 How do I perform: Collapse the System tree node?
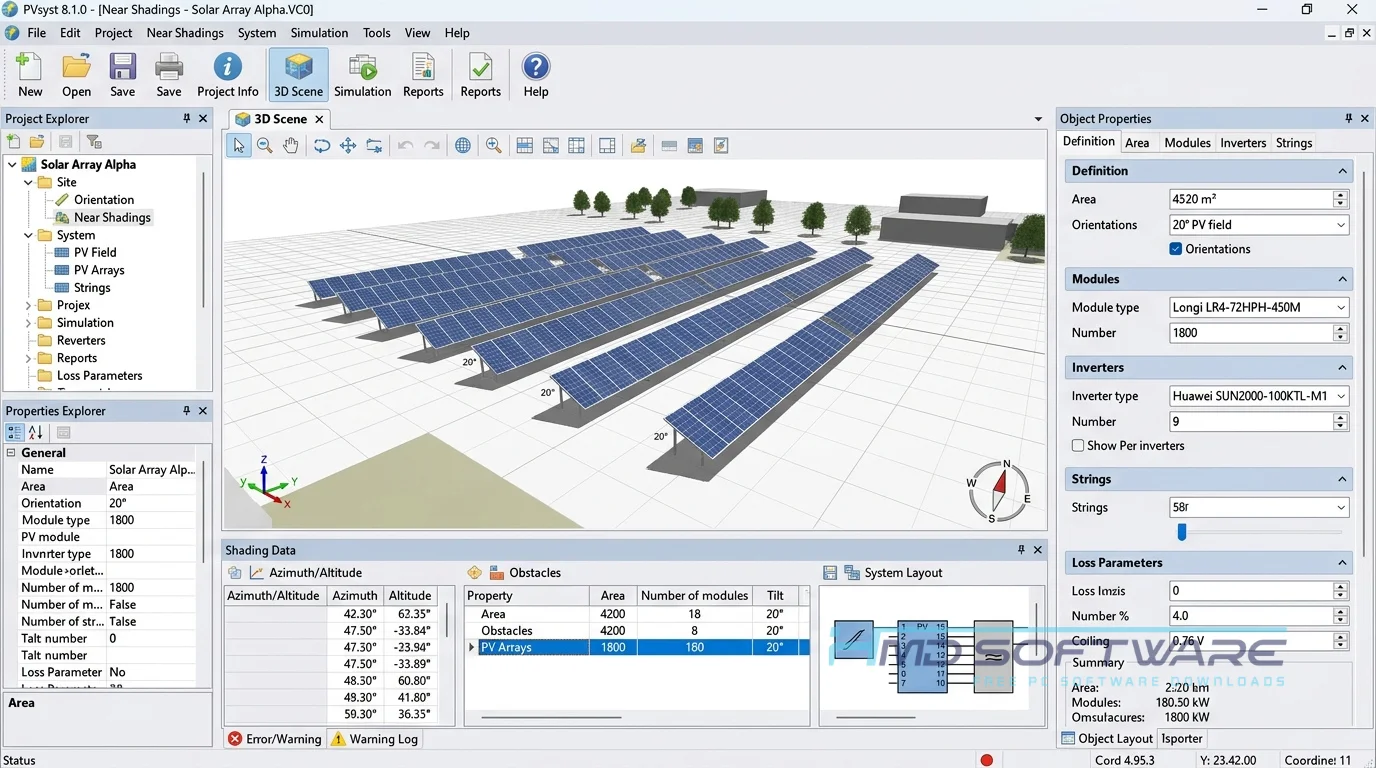(x=28, y=236)
